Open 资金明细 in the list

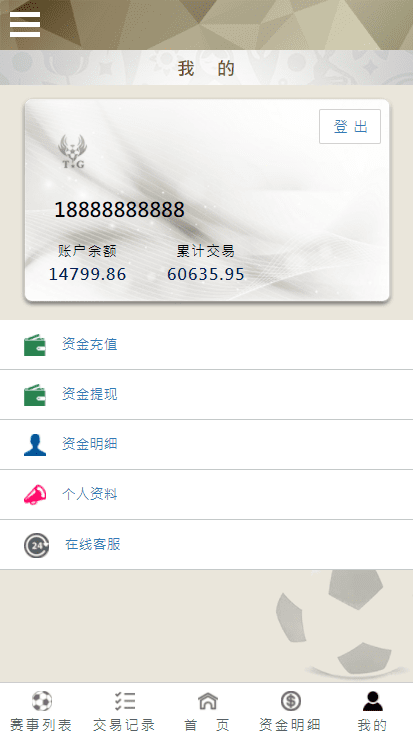pos(206,445)
